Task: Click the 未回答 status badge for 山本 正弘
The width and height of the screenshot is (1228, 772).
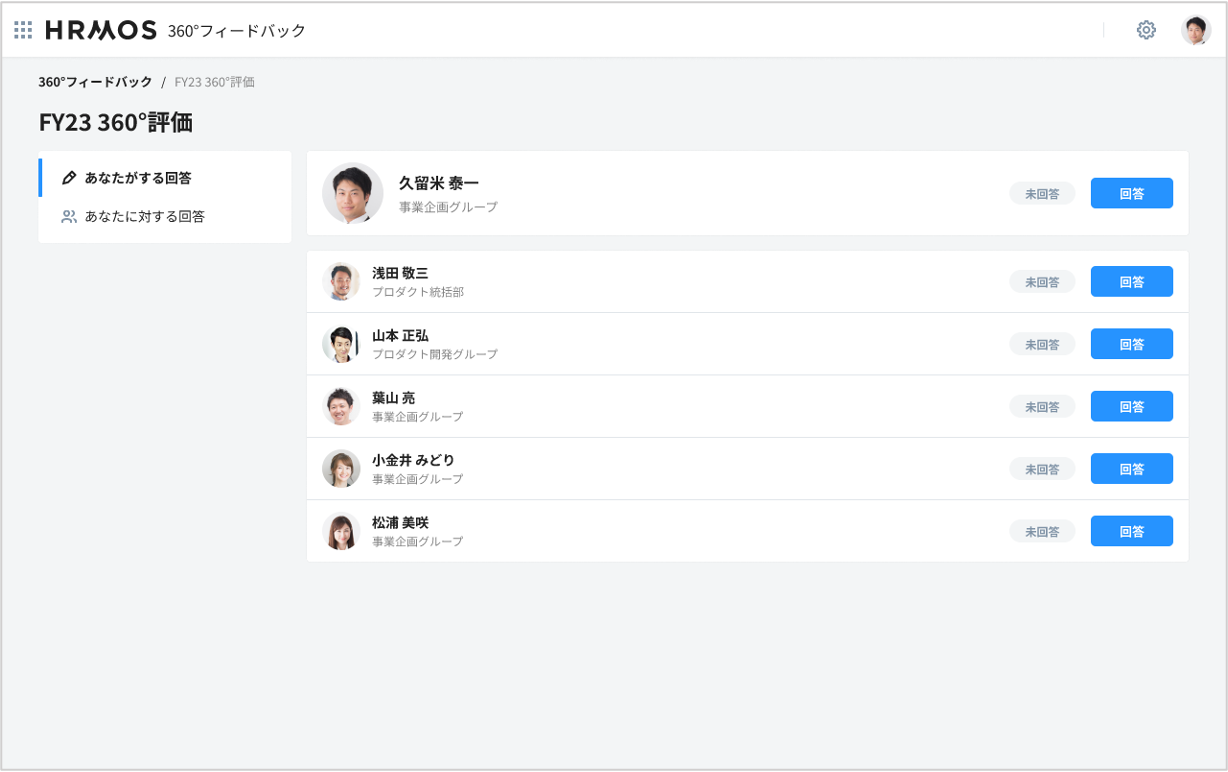Action: click(1042, 344)
